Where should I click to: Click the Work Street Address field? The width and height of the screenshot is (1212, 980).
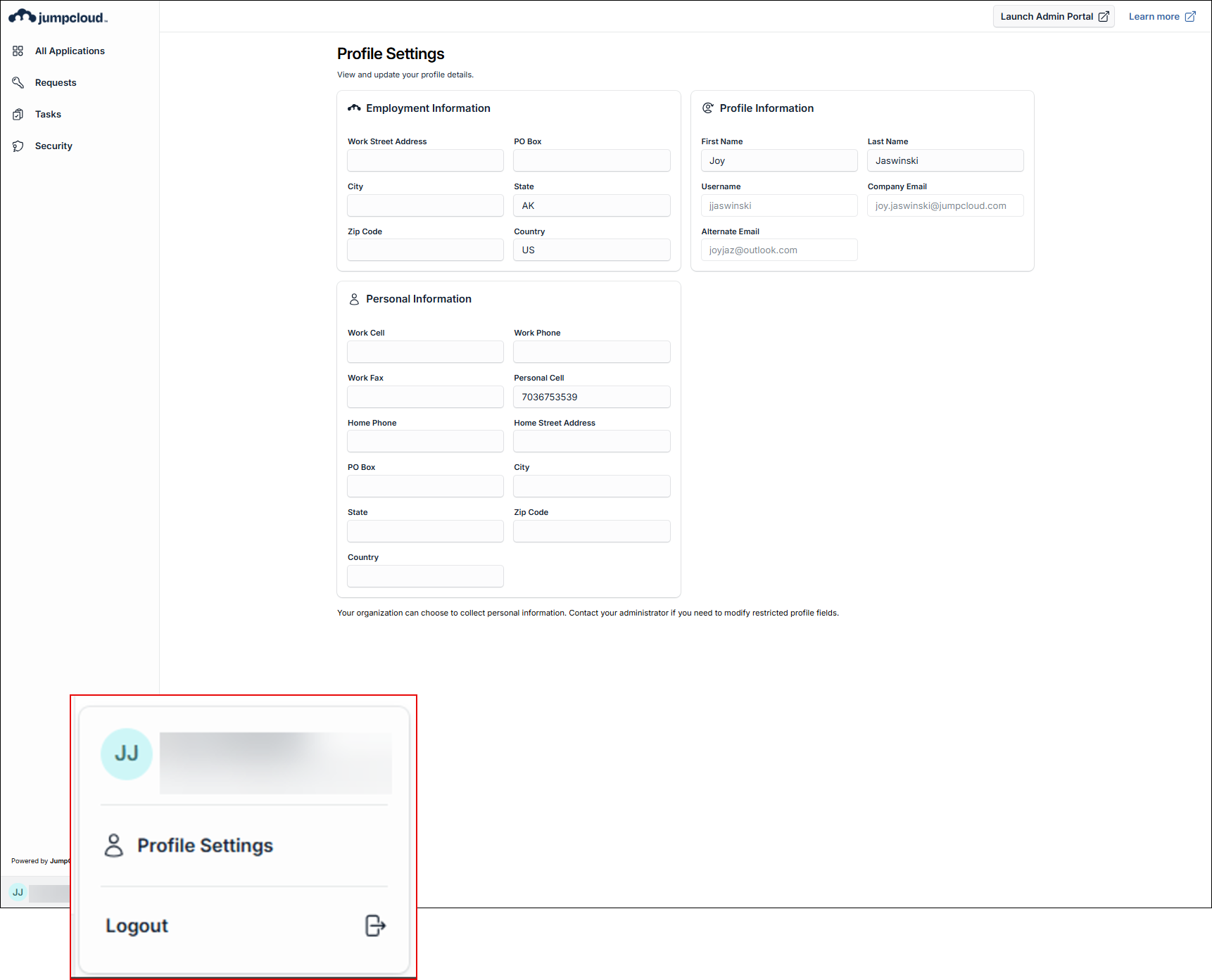[x=425, y=160]
